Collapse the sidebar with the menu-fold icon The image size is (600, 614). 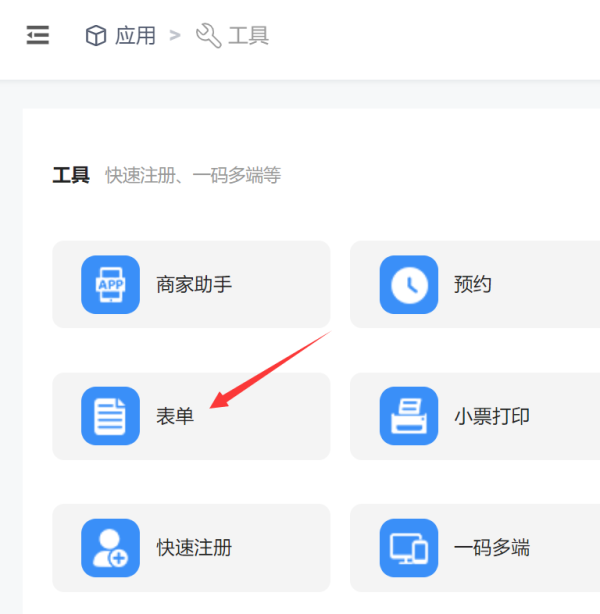coord(38,36)
